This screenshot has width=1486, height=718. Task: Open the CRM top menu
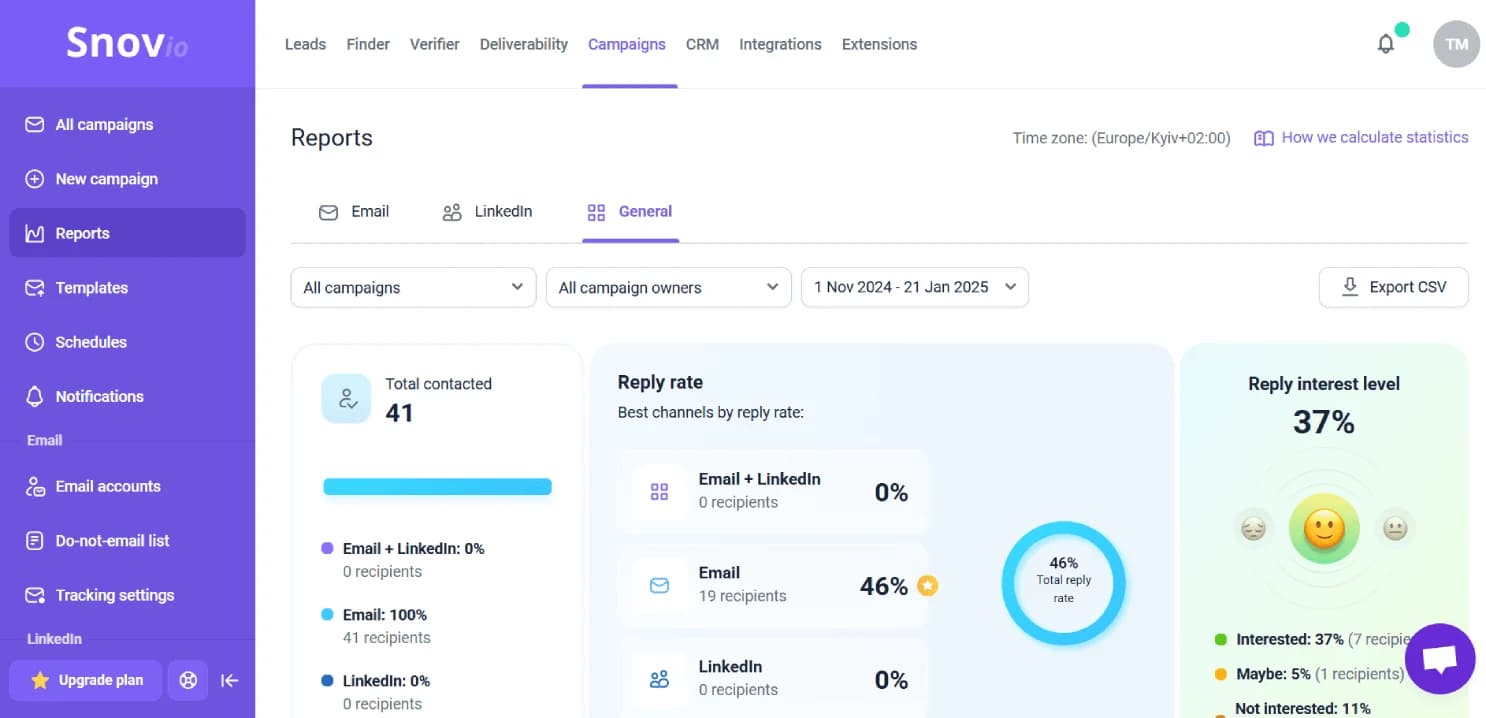pos(702,44)
